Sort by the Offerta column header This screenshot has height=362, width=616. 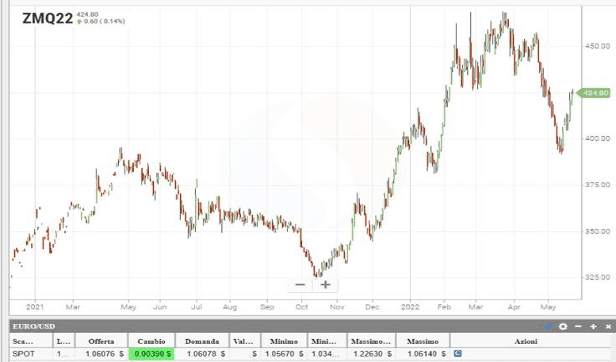click(x=101, y=341)
